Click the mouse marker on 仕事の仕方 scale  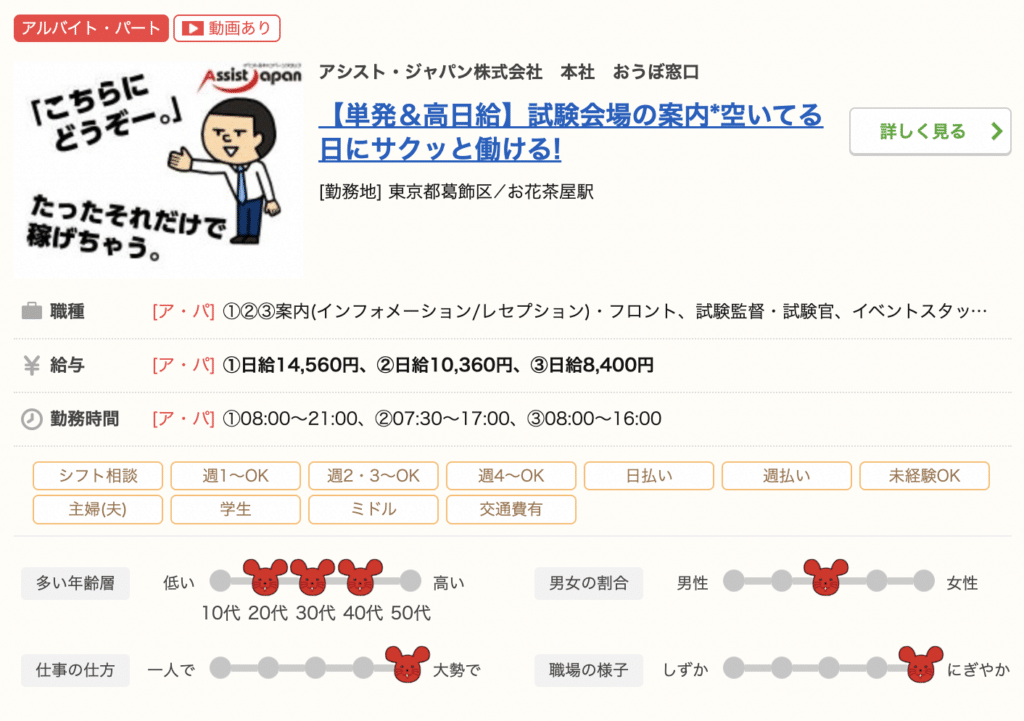pyautogui.click(x=408, y=665)
